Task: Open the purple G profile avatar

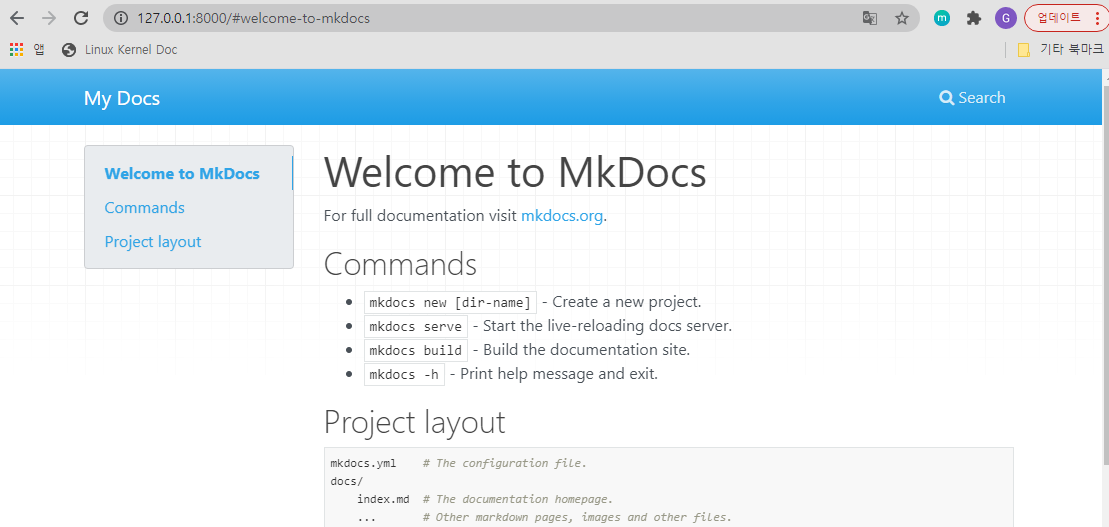Action: (1006, 18)
